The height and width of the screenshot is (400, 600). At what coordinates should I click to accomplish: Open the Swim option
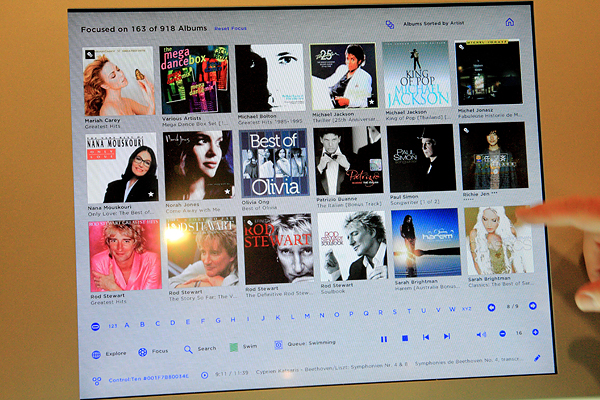point(243,347)
